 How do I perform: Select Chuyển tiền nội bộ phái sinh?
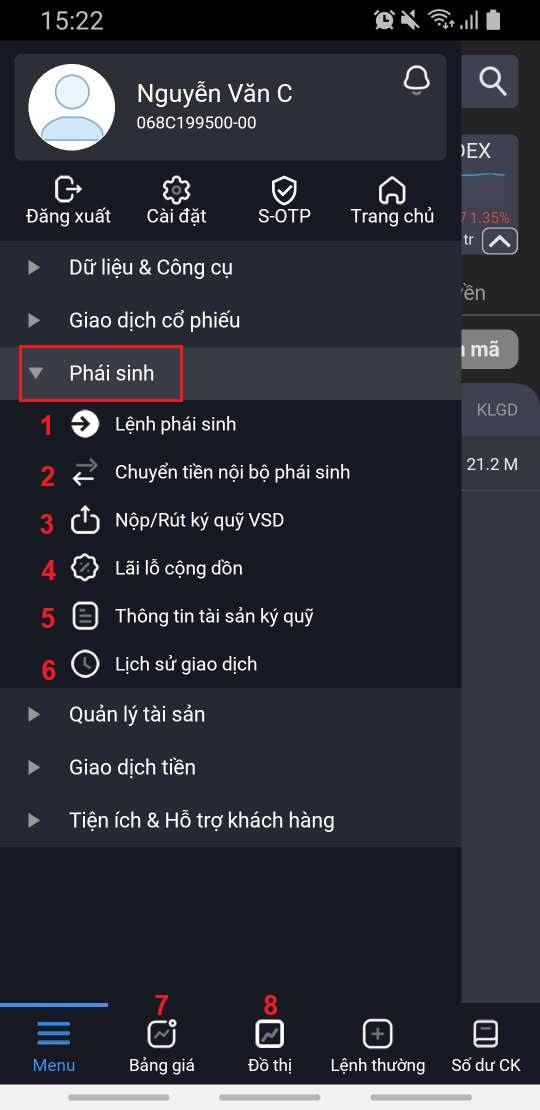[x=230, y=473]
